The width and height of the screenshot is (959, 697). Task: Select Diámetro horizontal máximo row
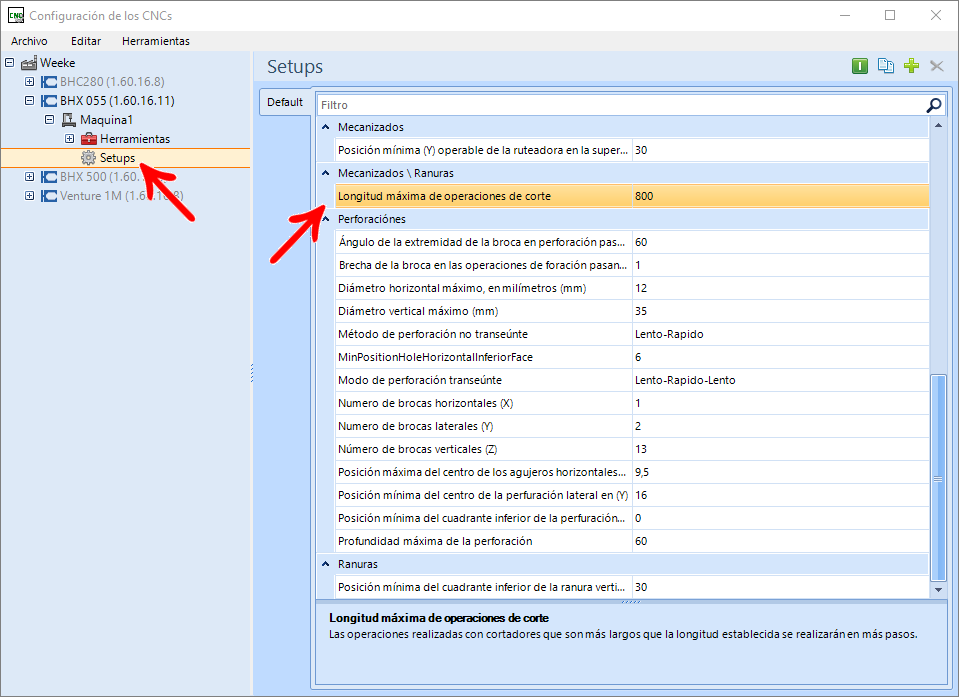point(632,289)
